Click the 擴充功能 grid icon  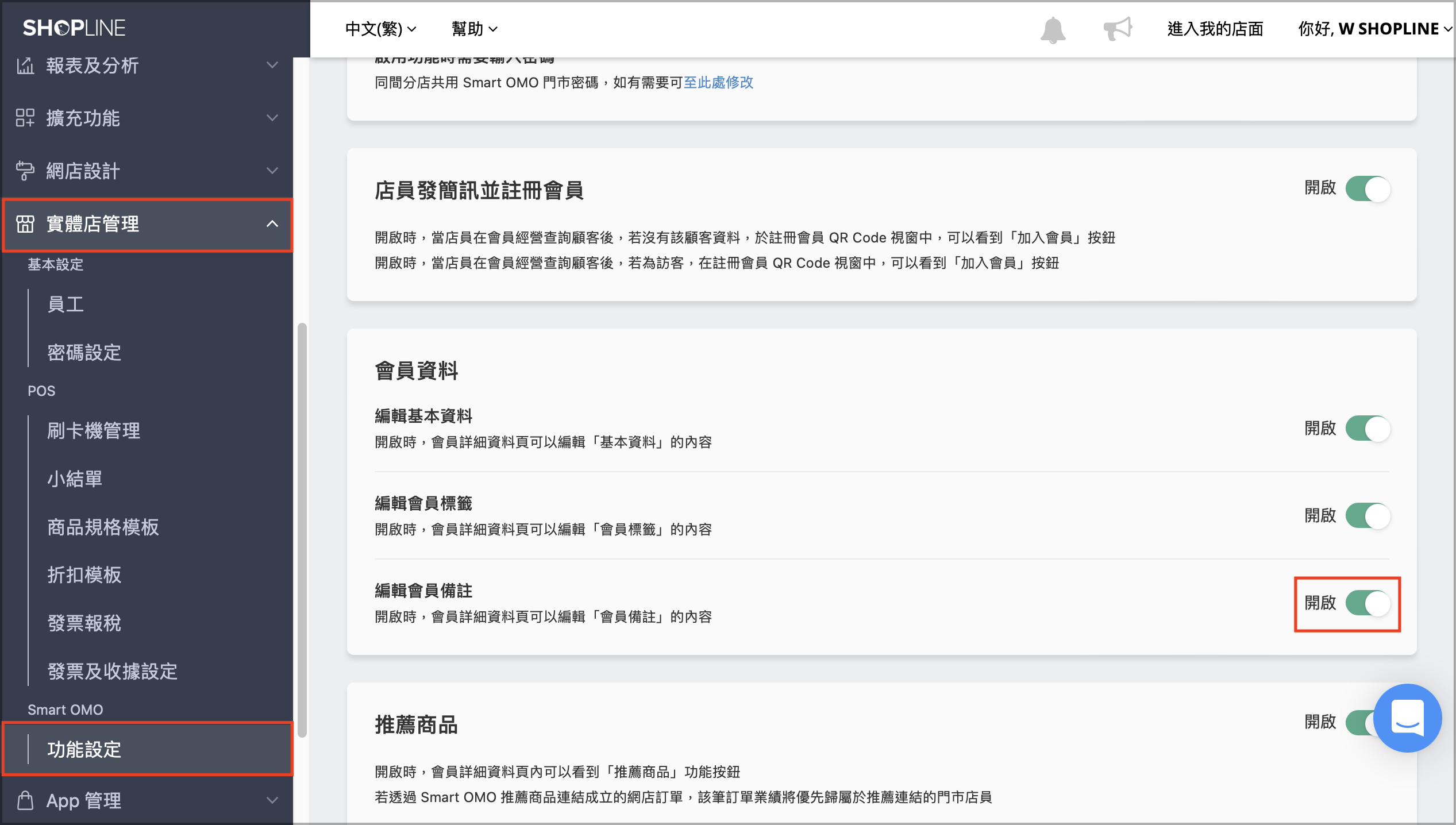point(25,118)
